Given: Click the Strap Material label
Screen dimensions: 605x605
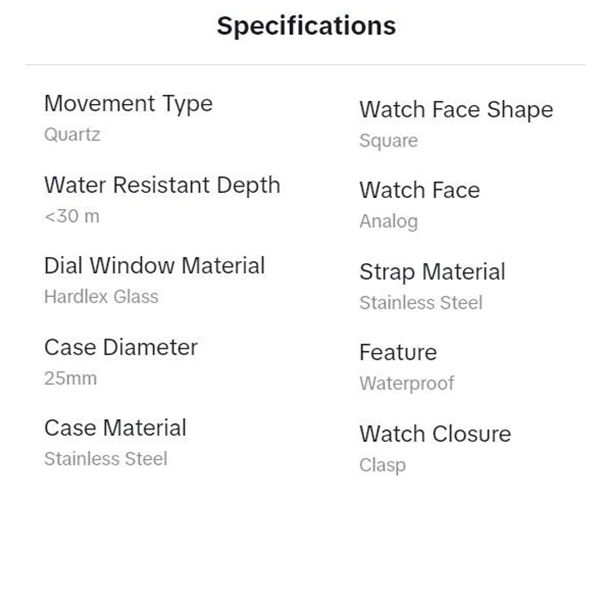Looking at the screenshot, I should [432, 272].
